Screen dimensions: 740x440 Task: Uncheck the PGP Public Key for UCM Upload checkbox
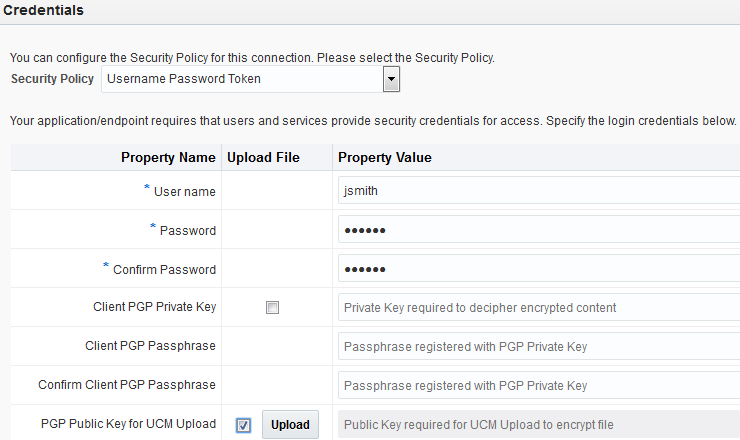point(244,425)
